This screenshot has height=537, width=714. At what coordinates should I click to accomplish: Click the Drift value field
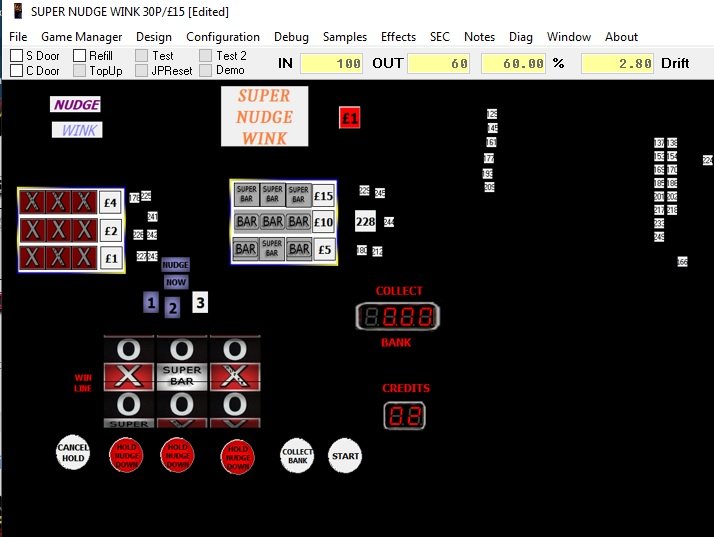(618, 63)
